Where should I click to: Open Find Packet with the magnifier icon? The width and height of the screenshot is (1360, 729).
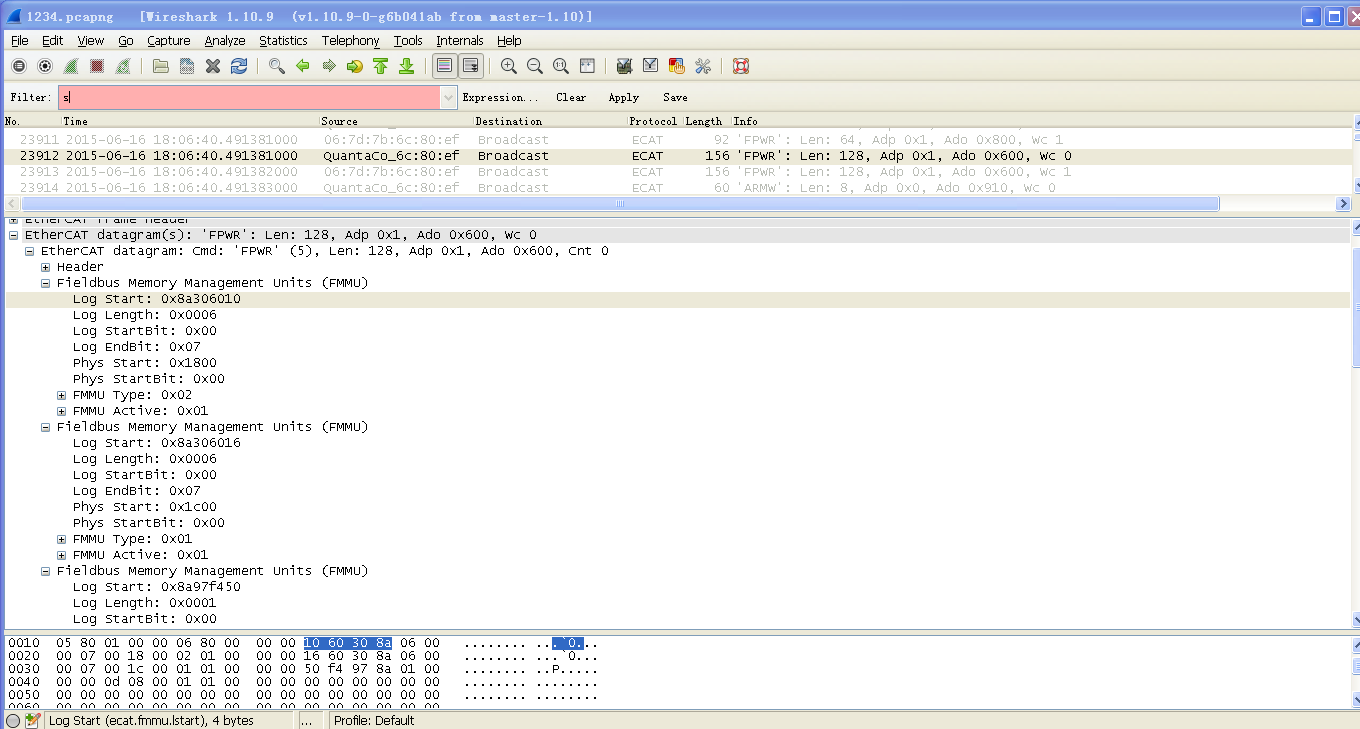[277, 66]
